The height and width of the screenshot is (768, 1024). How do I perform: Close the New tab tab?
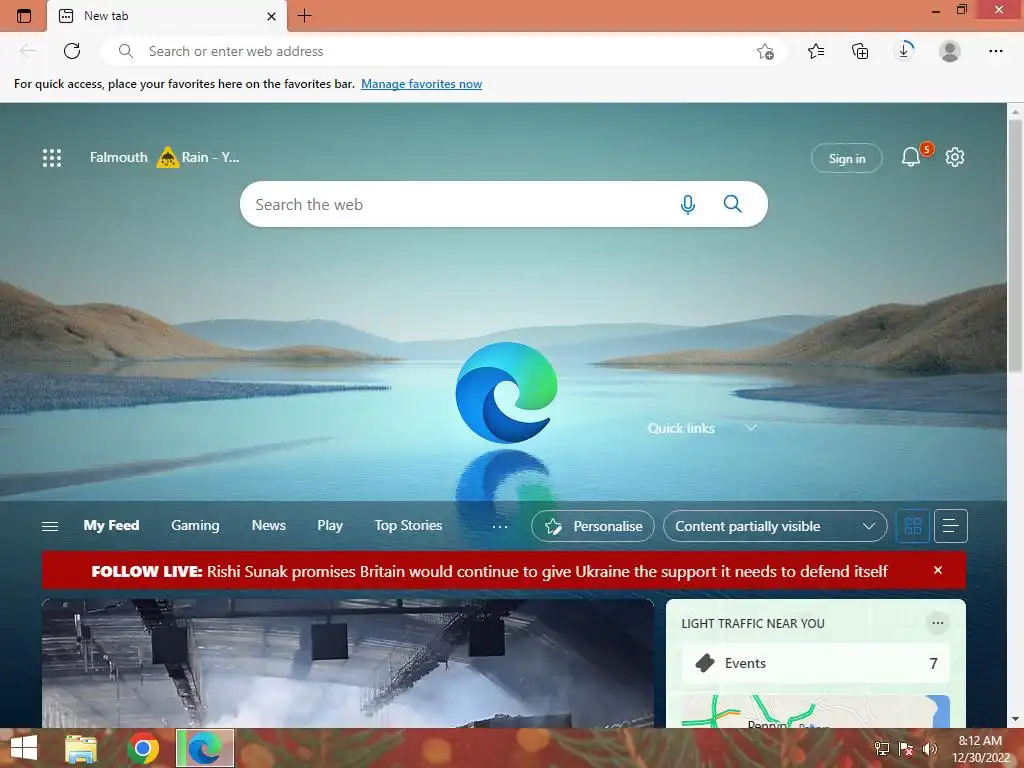[271, 16]
